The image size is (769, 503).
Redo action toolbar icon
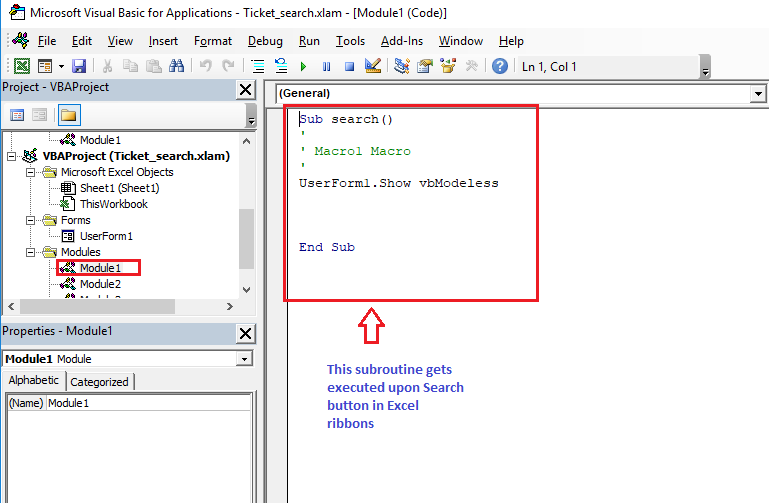(x=228, y=66)
